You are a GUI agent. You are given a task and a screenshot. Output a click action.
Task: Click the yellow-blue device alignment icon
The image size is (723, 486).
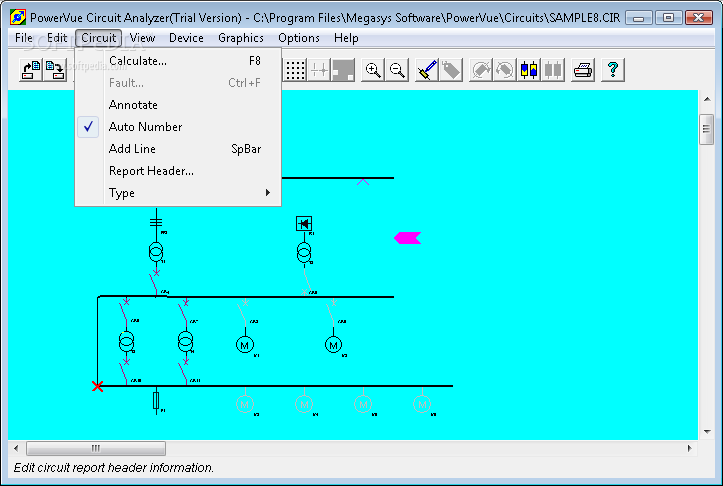click(x=529, y=70)
